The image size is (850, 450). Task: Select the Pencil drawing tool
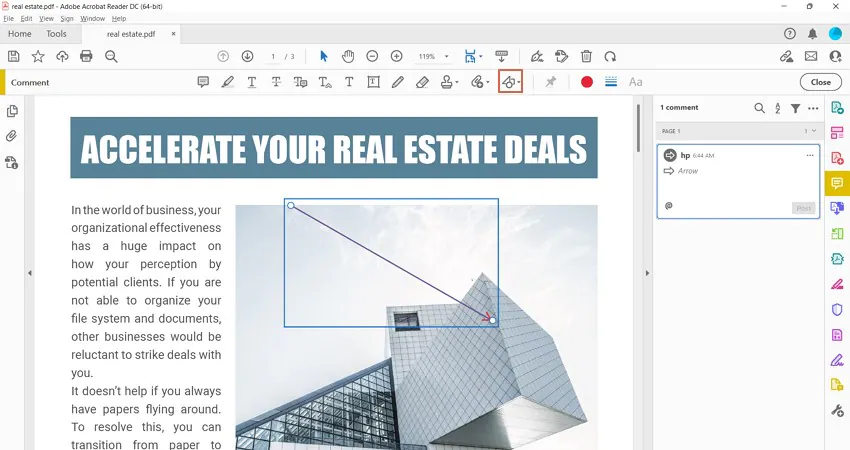(x=398, y=82)
